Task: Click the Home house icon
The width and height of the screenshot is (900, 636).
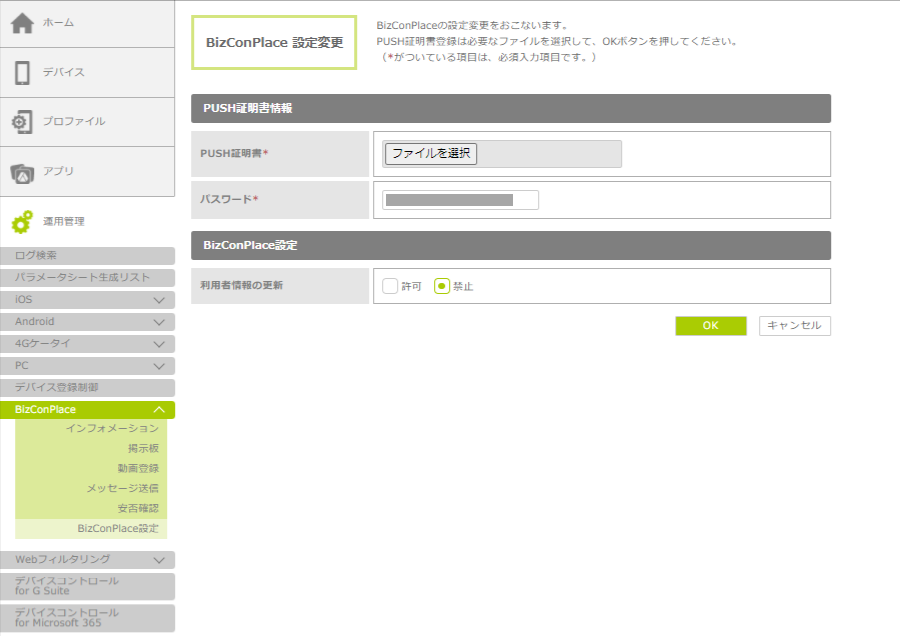Action: [22, 23]
